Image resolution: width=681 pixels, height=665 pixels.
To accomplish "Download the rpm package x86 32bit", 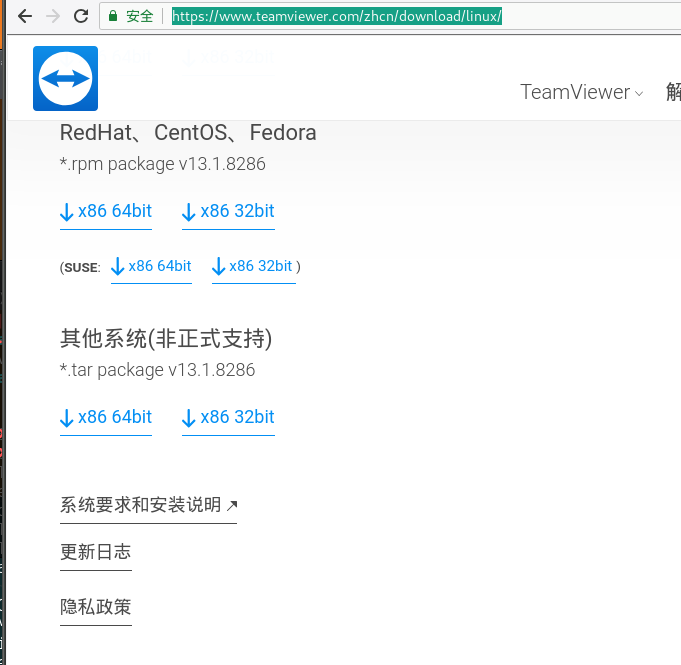I will click(228, 212).
